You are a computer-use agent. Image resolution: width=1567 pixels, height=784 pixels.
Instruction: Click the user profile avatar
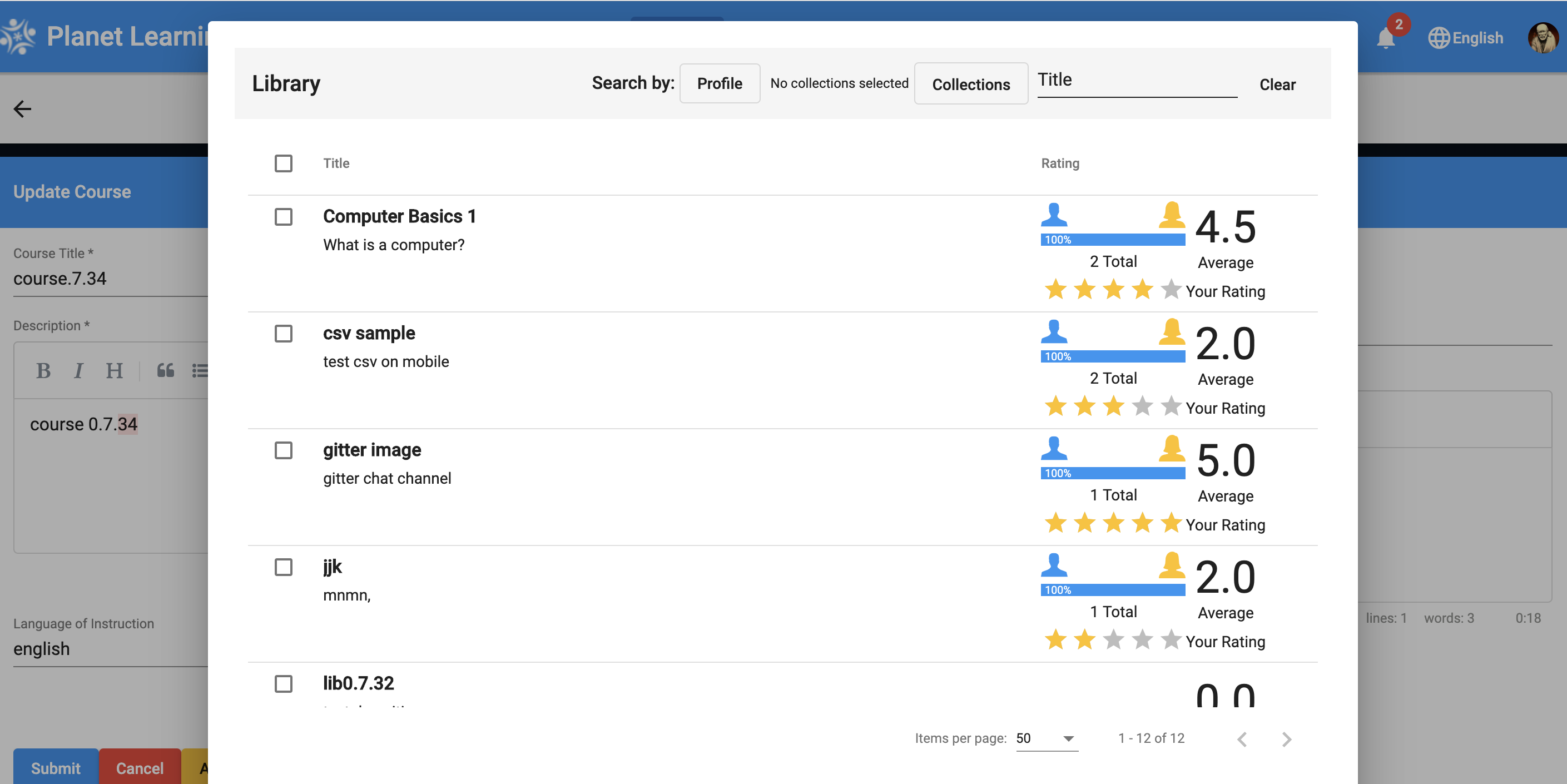coord(1543,38)
